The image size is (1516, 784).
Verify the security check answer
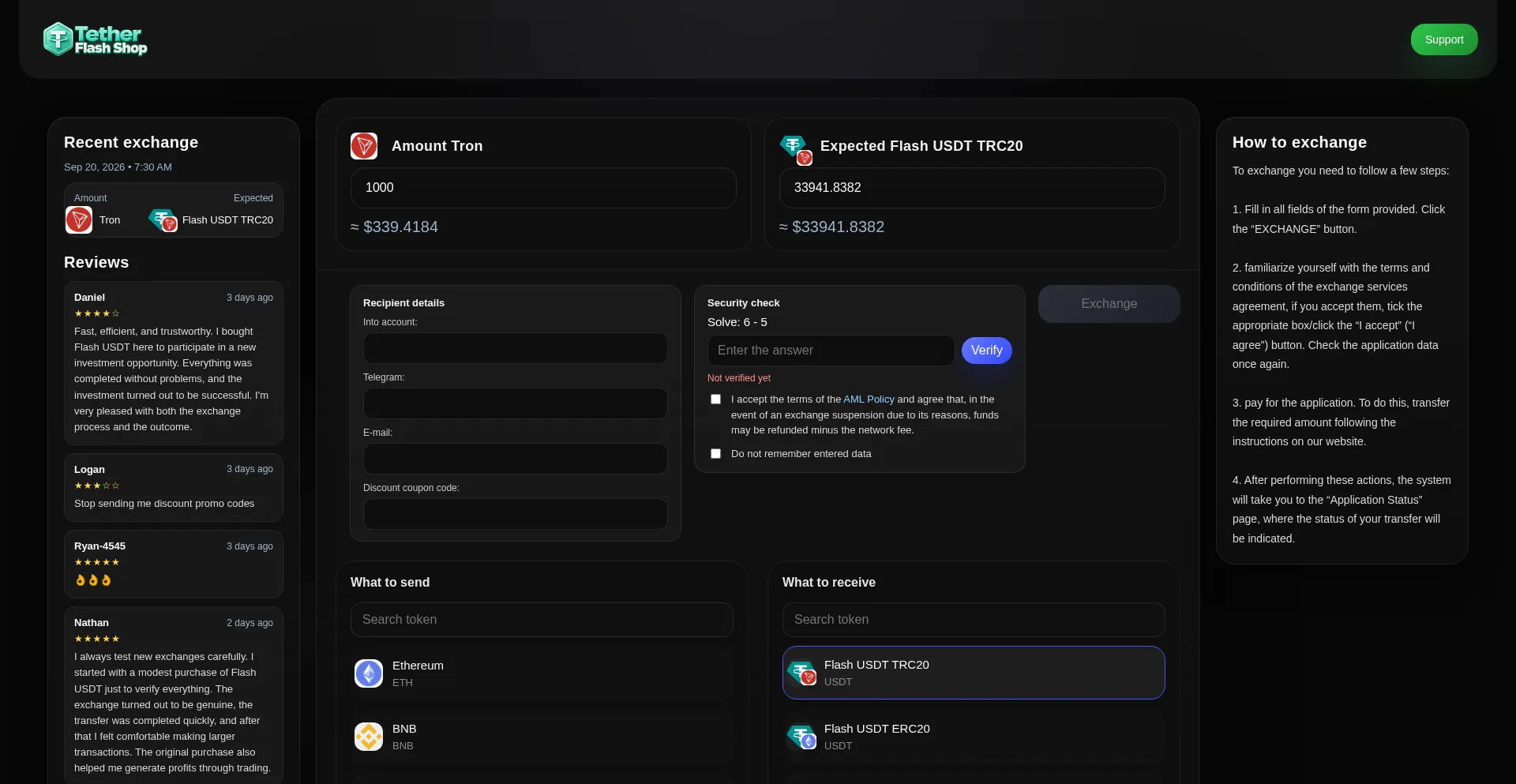(986, 351)
